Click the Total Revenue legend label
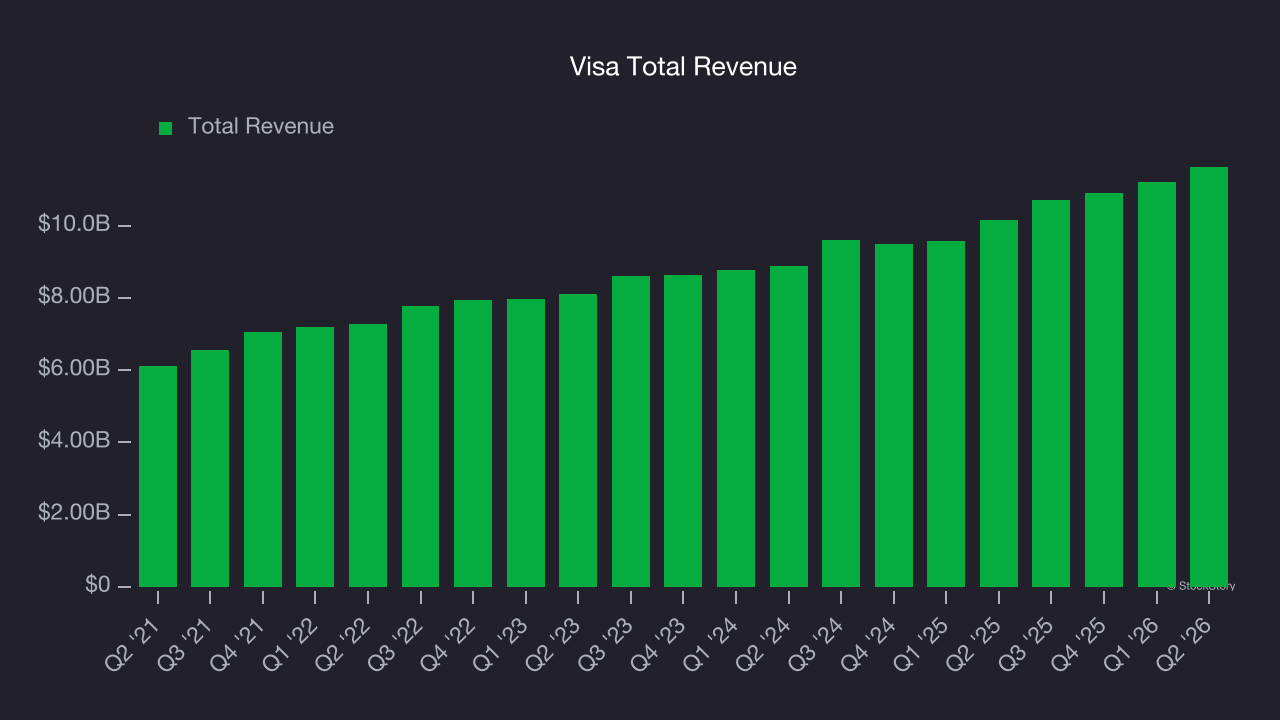 tap(261, 127)
